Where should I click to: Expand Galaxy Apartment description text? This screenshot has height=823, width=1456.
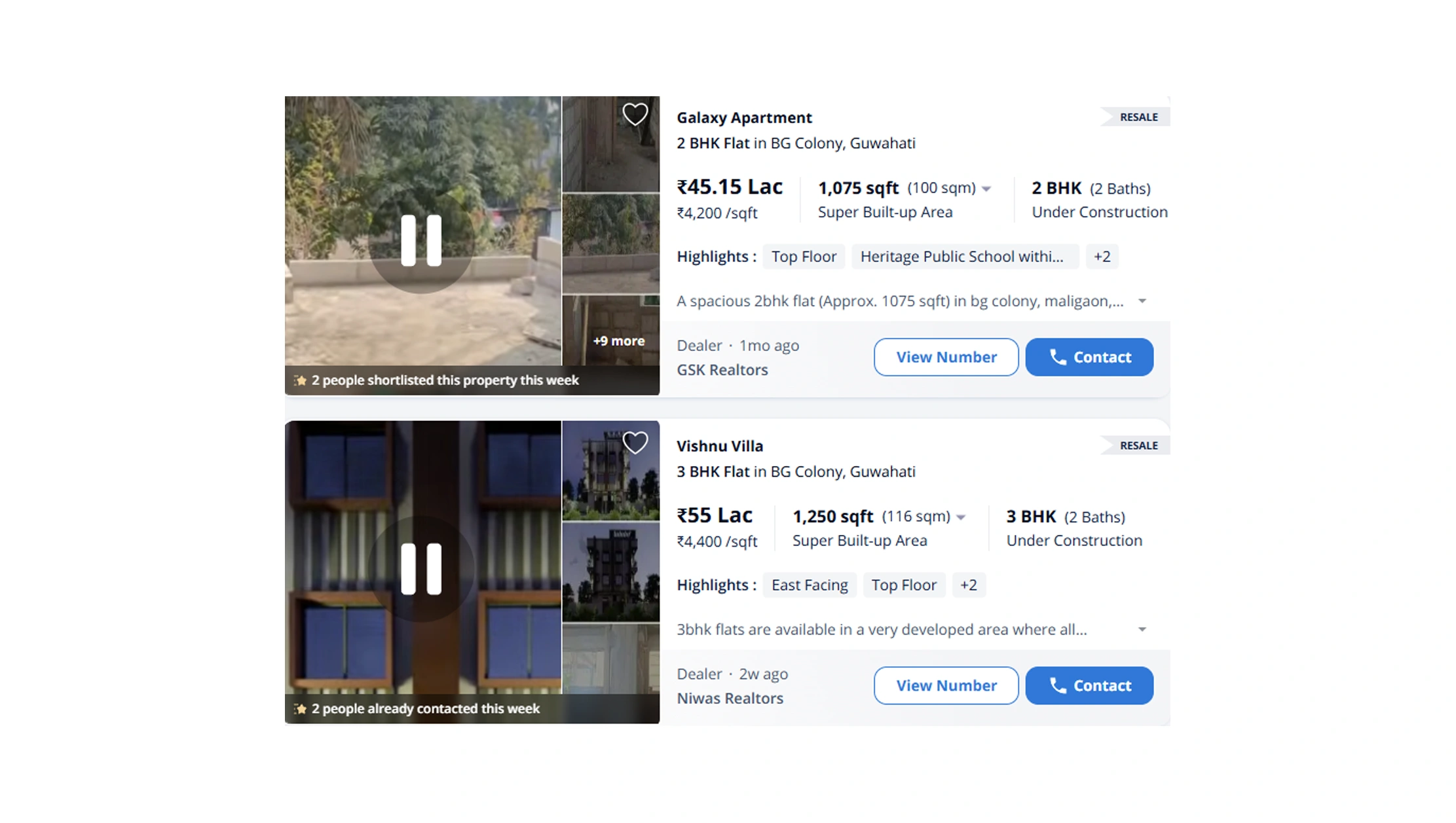[1142, 301]
